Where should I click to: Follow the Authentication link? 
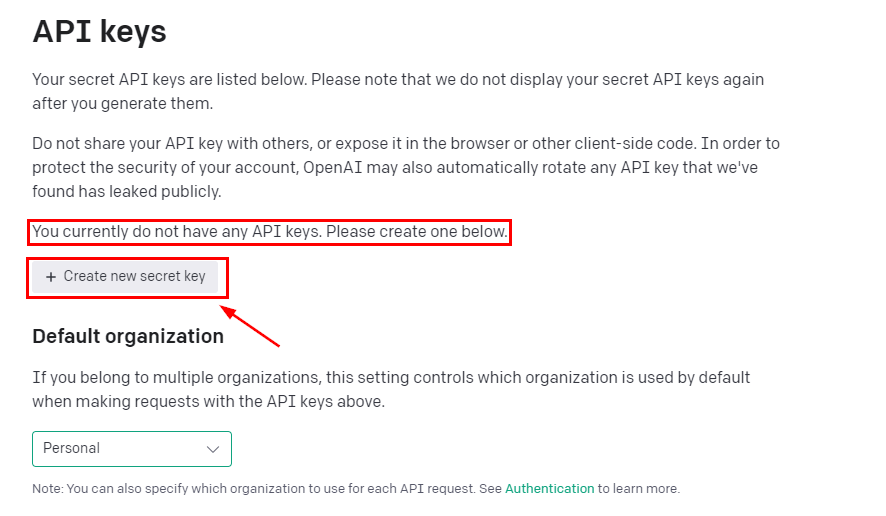click(549, 489)
